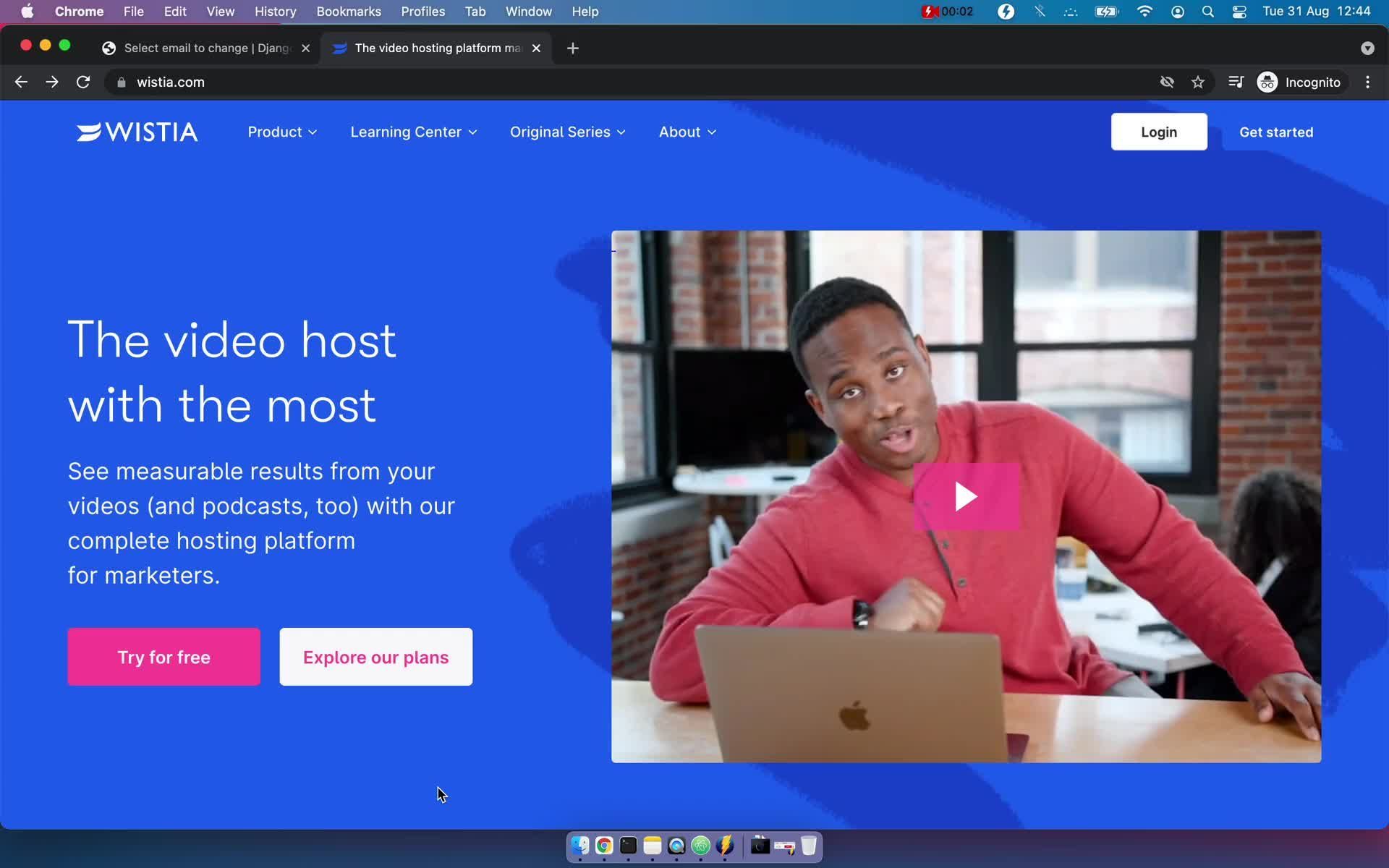Play the hero video

[x=966, y=497]
